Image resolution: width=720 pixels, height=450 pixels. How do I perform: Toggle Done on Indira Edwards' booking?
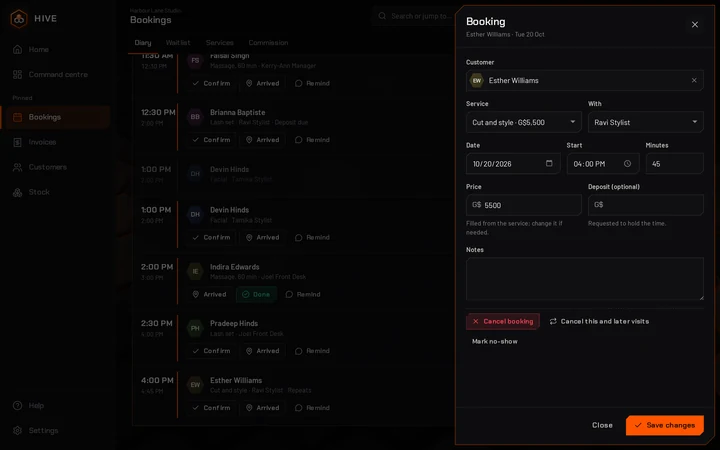(256, 294)
